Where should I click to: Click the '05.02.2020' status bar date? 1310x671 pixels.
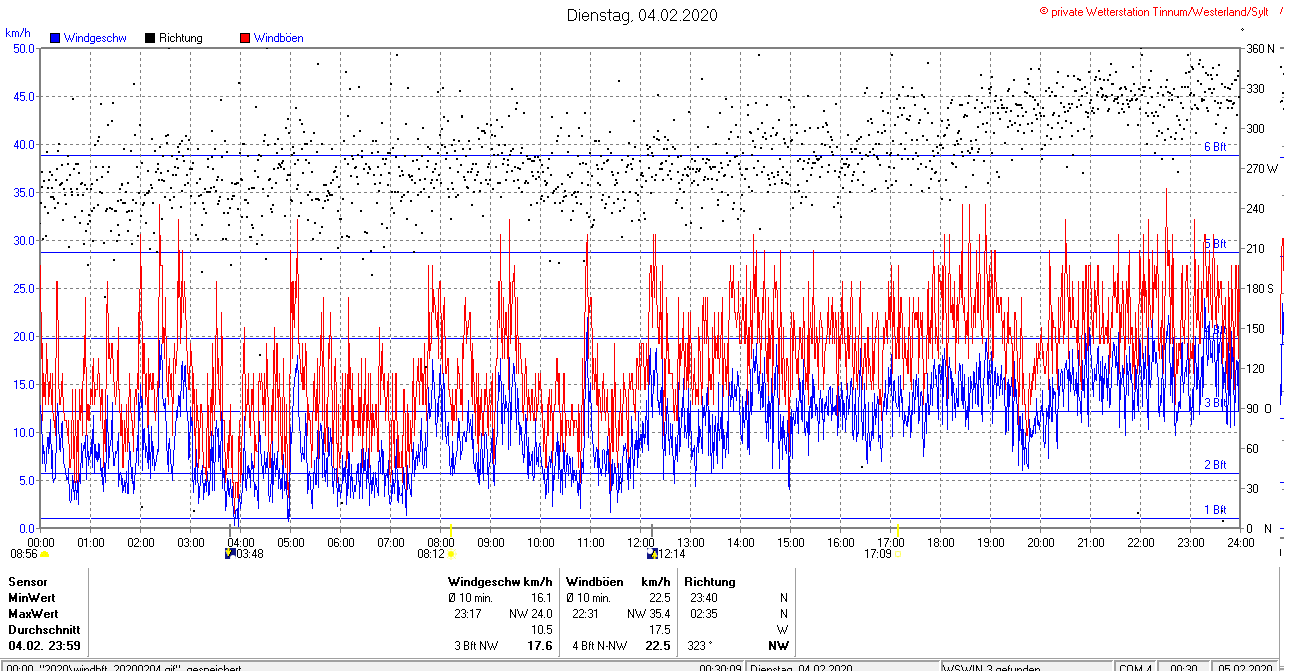(x=1244, y=667)
